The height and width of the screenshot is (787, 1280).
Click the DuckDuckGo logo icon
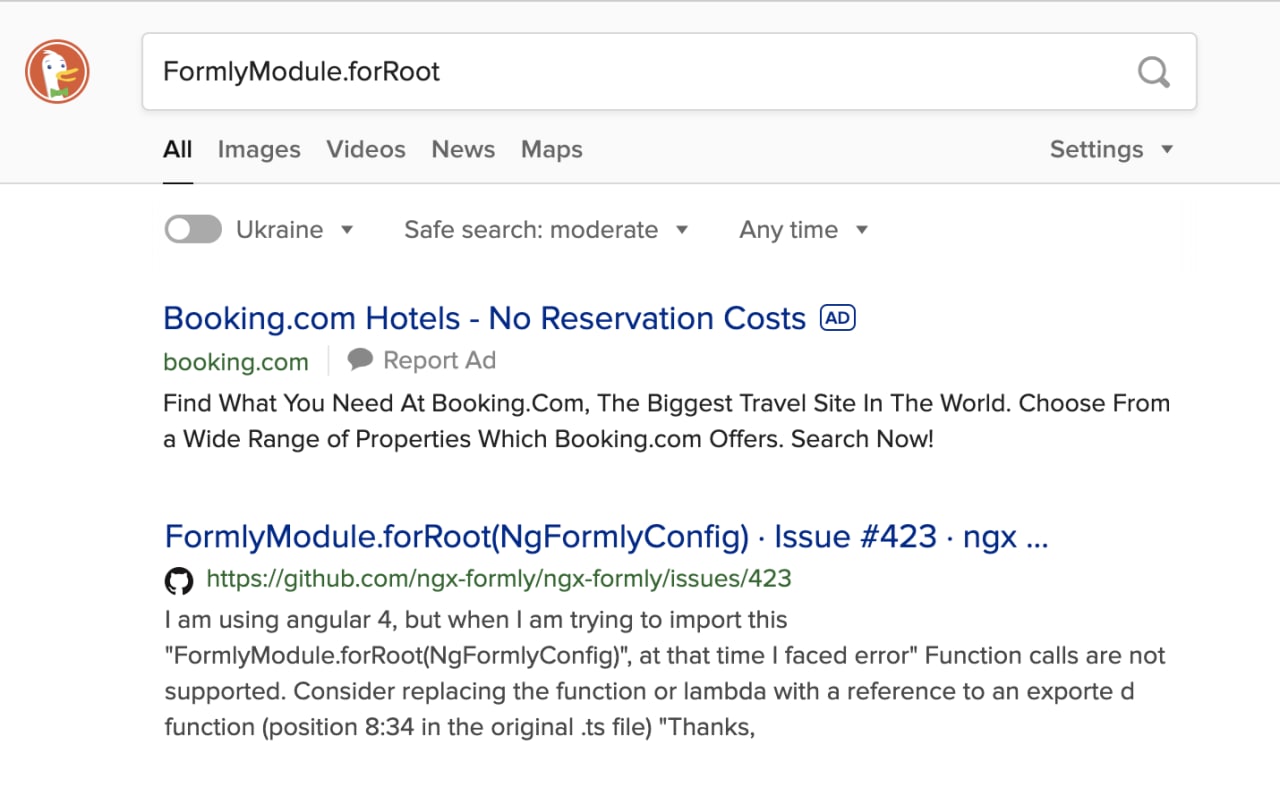(57, 72)
